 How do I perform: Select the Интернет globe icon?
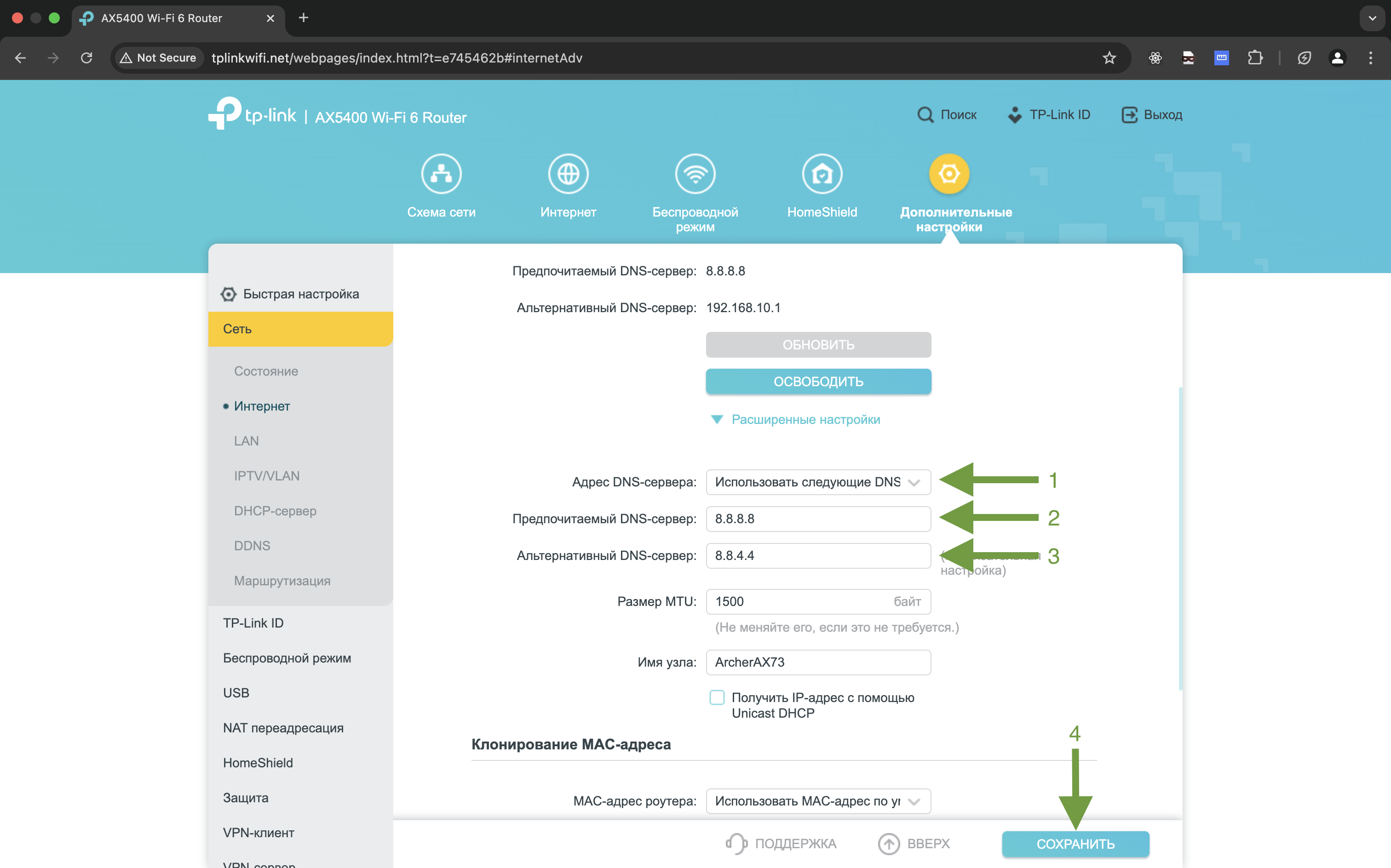568,174
